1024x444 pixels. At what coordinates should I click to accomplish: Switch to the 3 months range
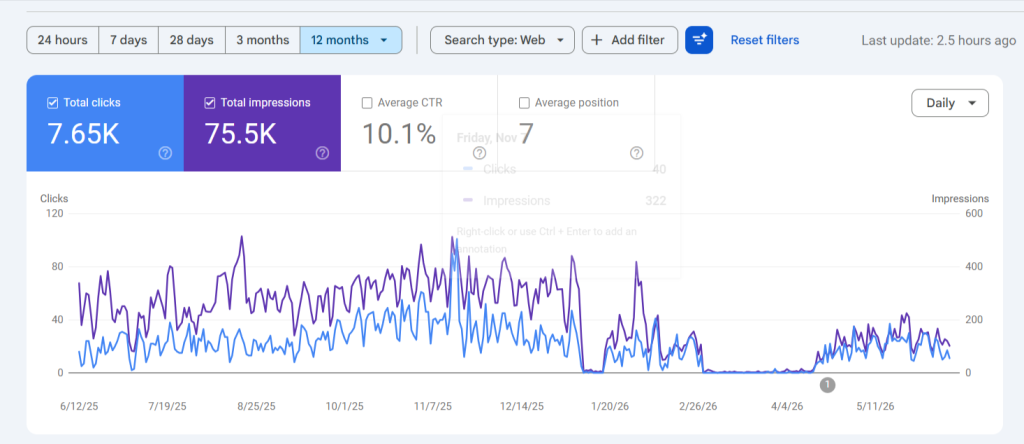[263, 40]
